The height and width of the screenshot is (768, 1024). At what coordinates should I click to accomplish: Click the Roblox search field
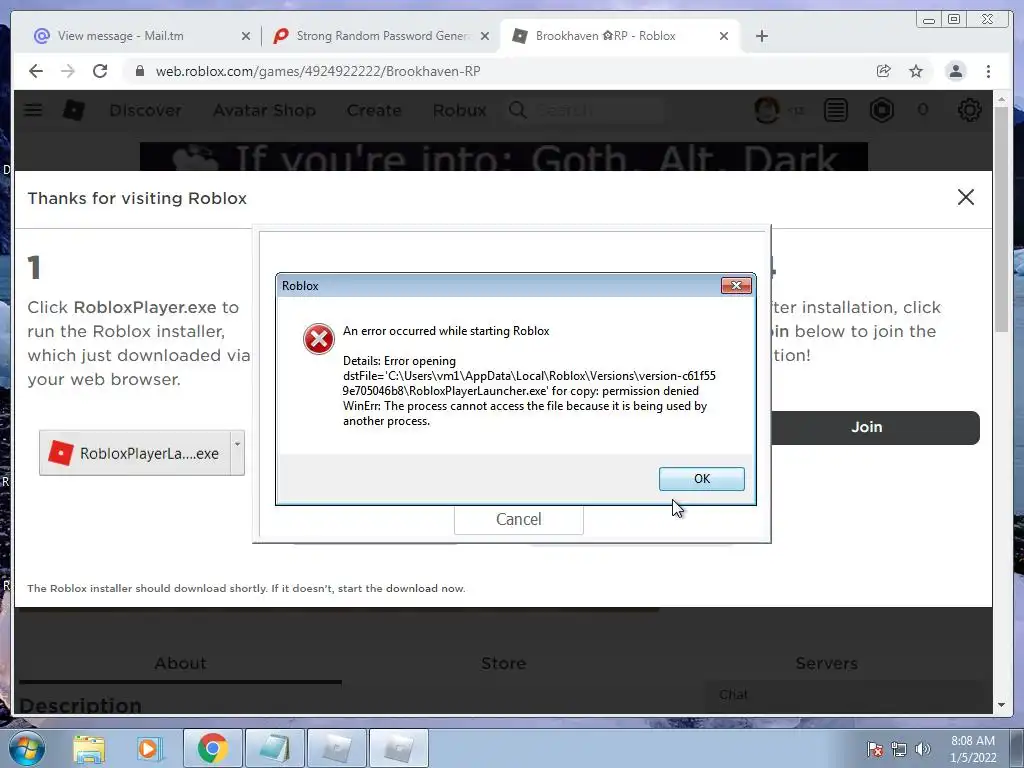(x=586, y=110)
